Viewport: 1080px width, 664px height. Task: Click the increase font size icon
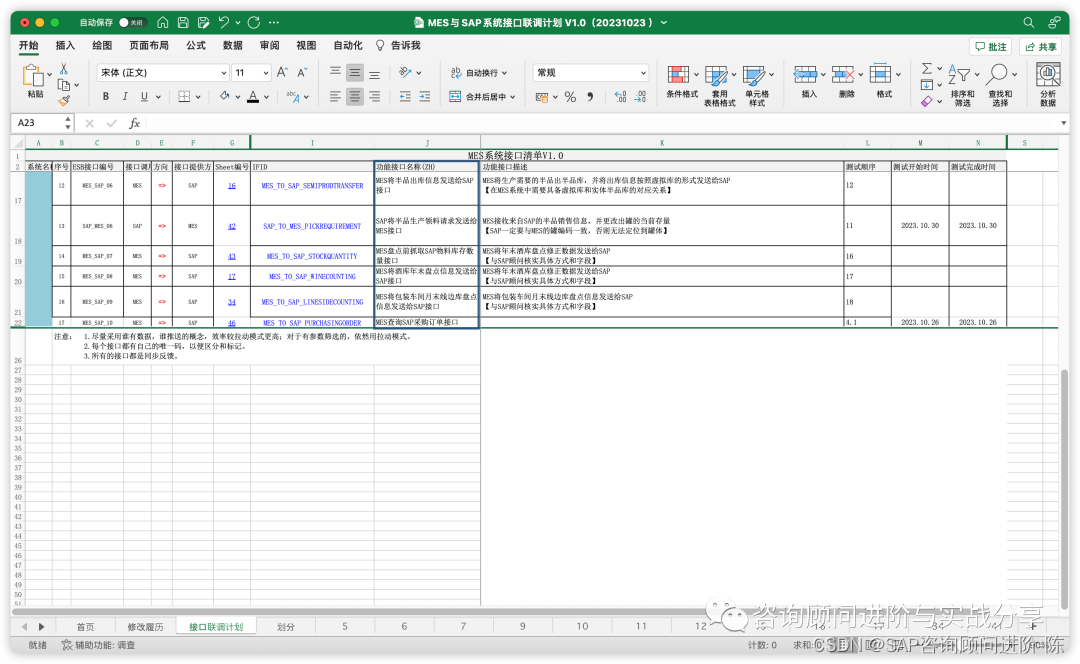(282, 72)
